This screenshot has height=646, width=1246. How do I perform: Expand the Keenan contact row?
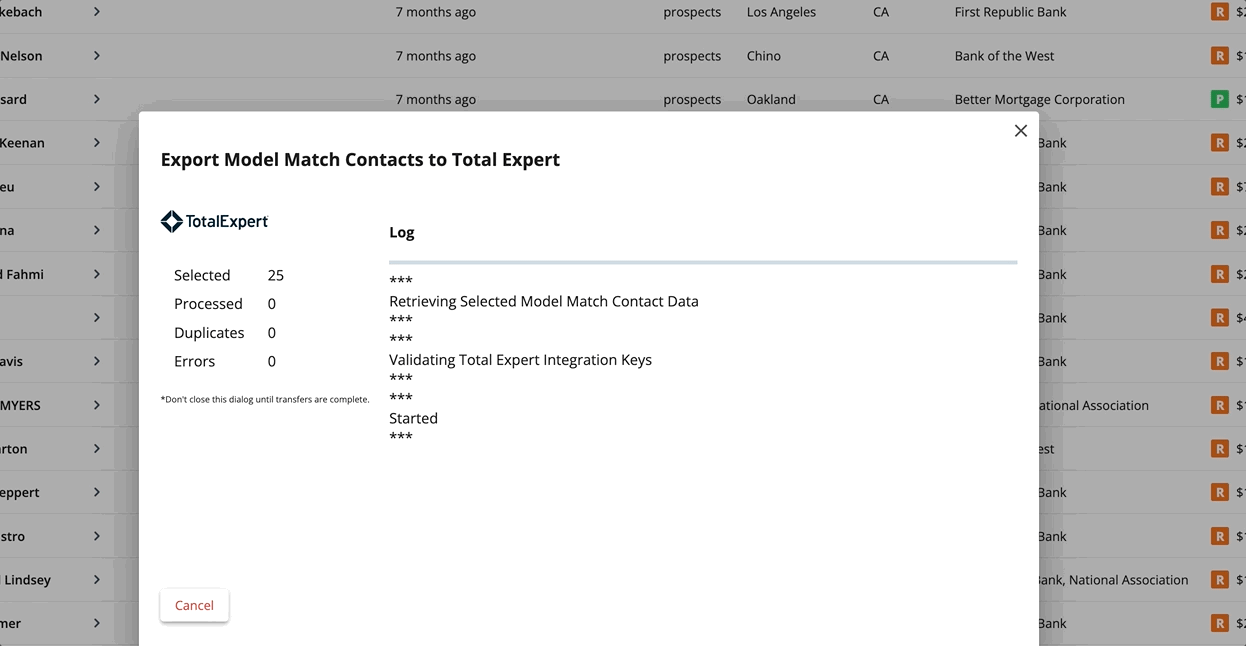tap(96, 142)
